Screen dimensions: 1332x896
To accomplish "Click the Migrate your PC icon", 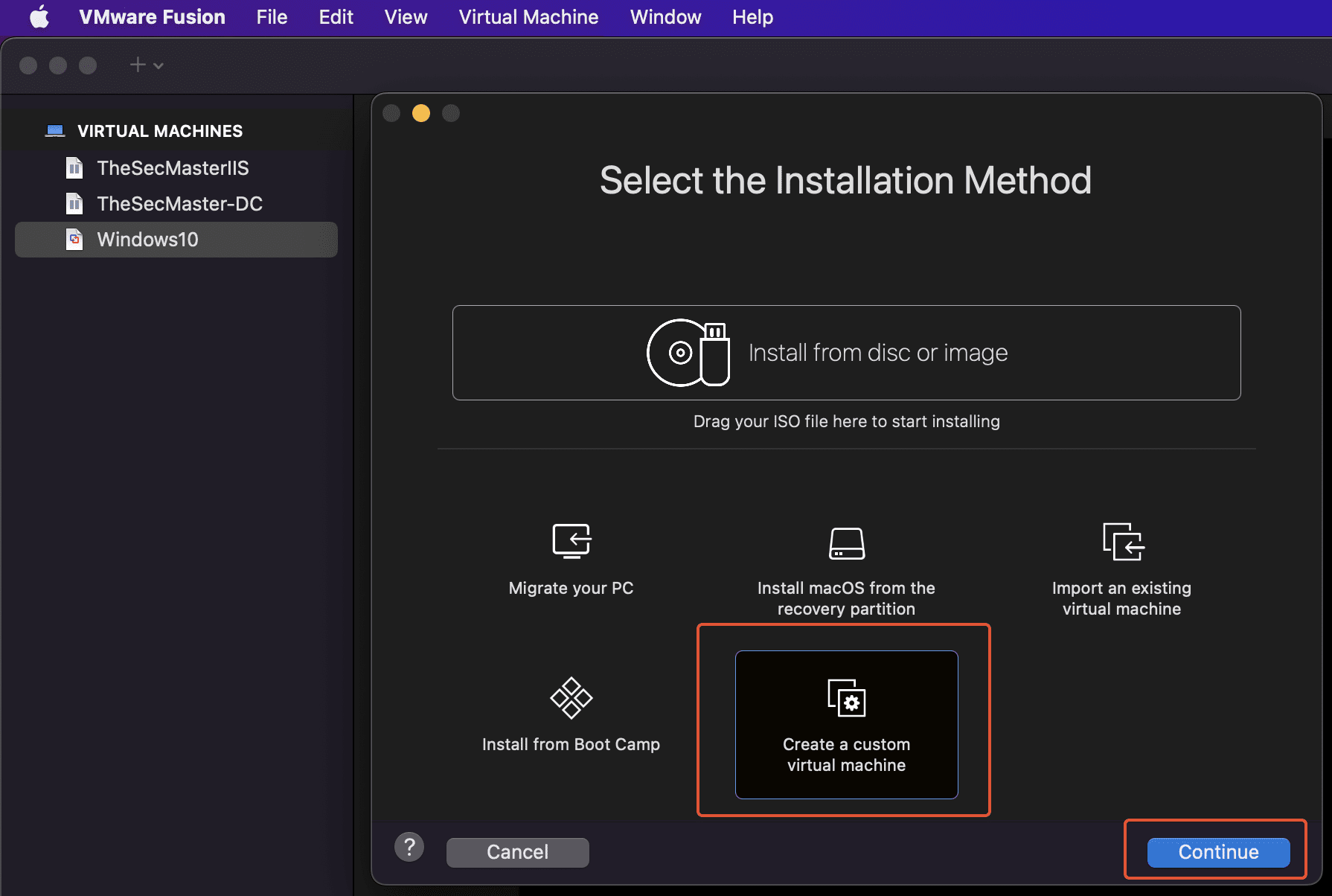I will click(571, 541).
